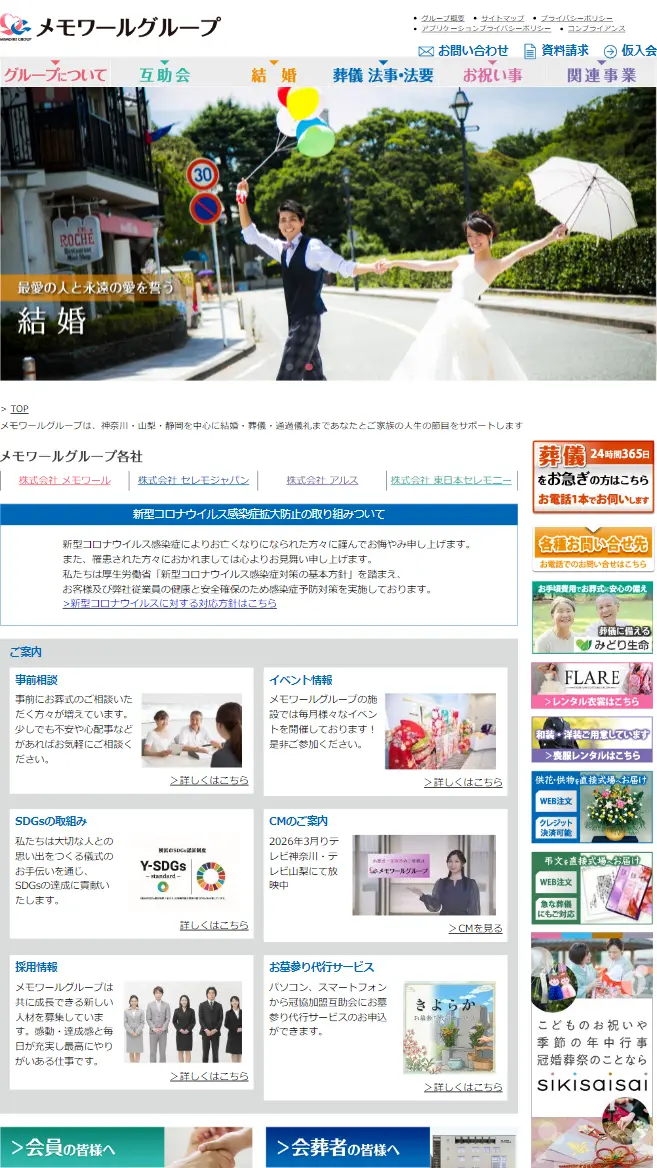The height and width of the screenshot is (1168, 657).
Task: Click the SDGsの取組み heading
Action: tap(51, 821)
